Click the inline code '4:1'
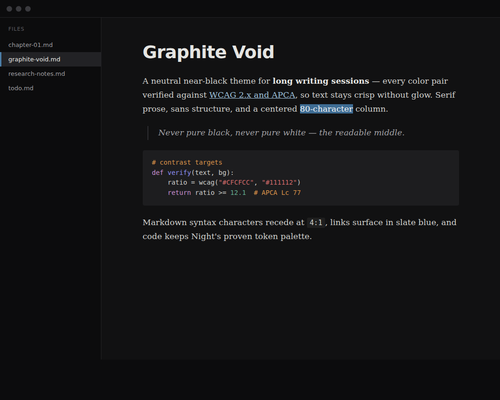The width and height of the screenshot is (500, 400). click(316, 222)
